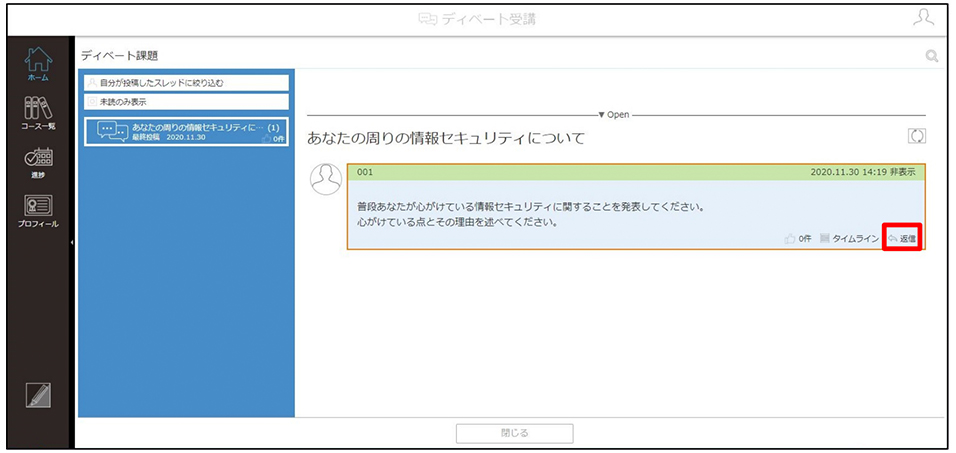Collapse the sidebar using small arrow handle
The image size is (956, 453).
pos(71,243)
